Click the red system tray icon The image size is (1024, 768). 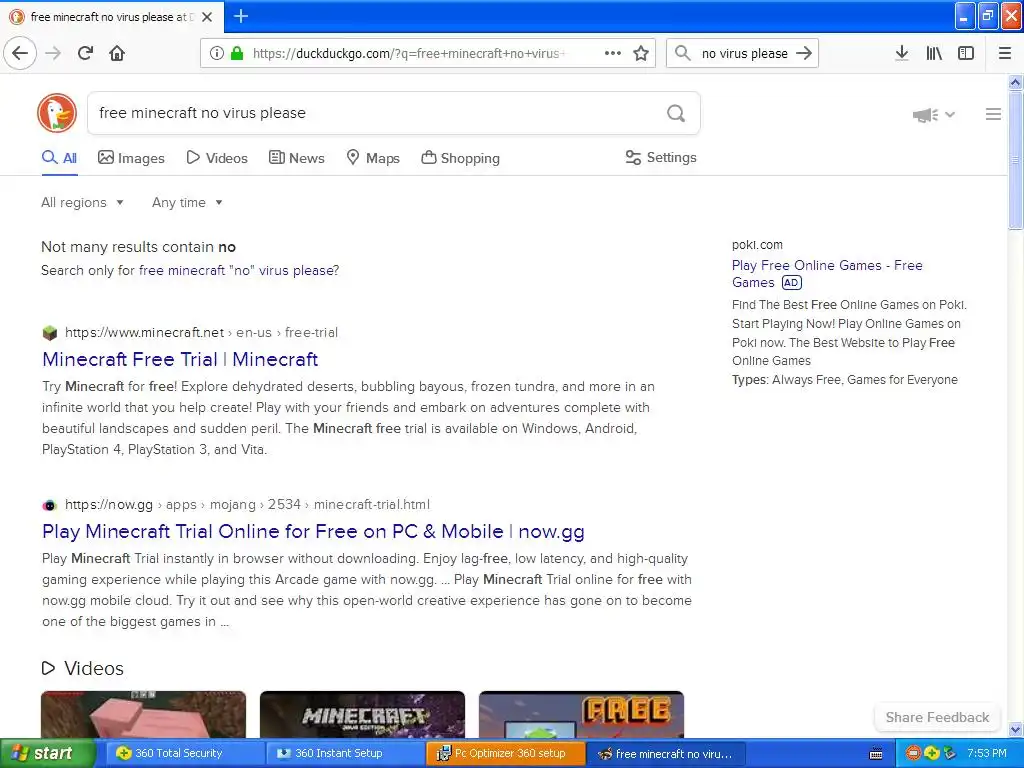coord(913,754)
